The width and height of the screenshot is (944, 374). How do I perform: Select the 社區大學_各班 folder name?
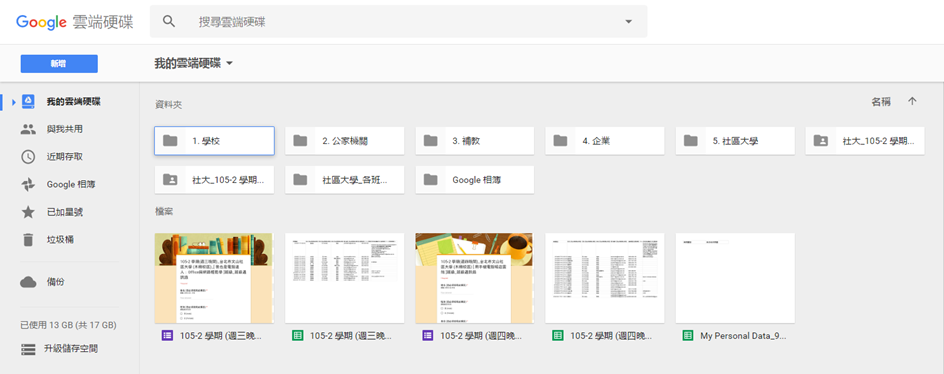tap(355, 179)
